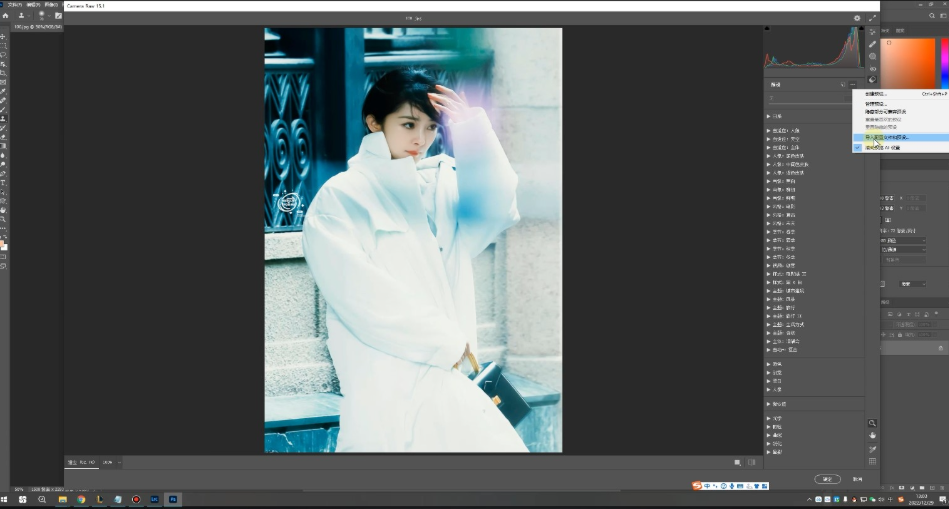This screenshot has width=949, height=509.
Task: Click the Photoshop home icon
Action: 5,15
